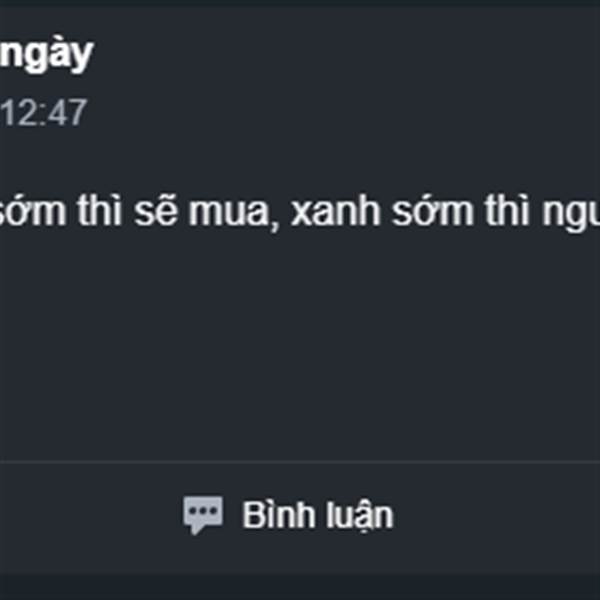Click the divider line above Bình luận
The width and height of the screenshot is (600, 600).
click(300, 462)
